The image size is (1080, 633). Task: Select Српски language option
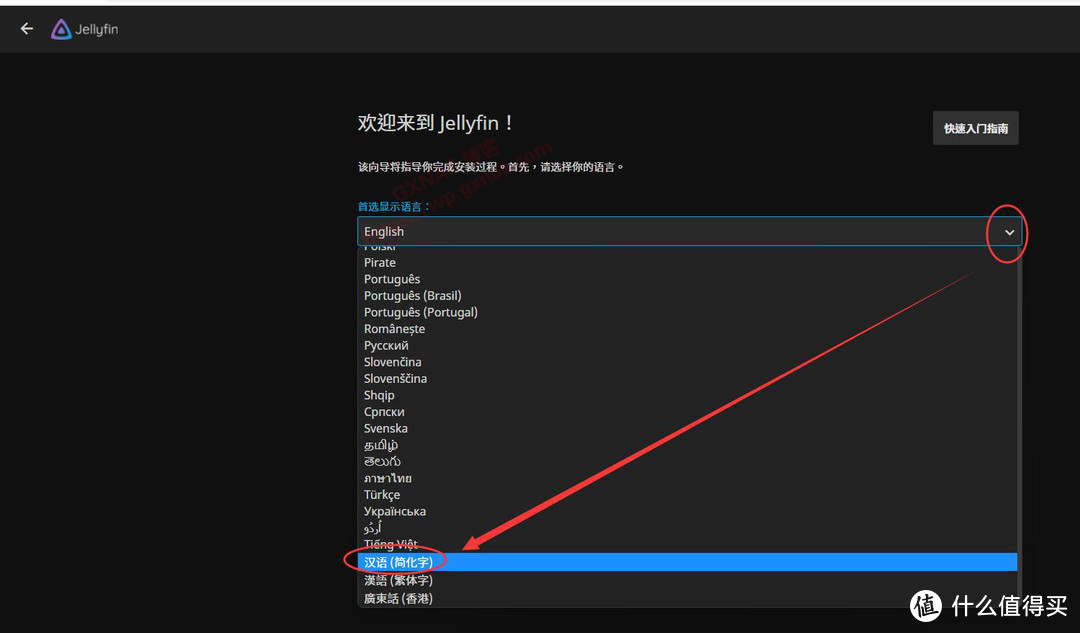pyautogui.click(x=687, y=411)
